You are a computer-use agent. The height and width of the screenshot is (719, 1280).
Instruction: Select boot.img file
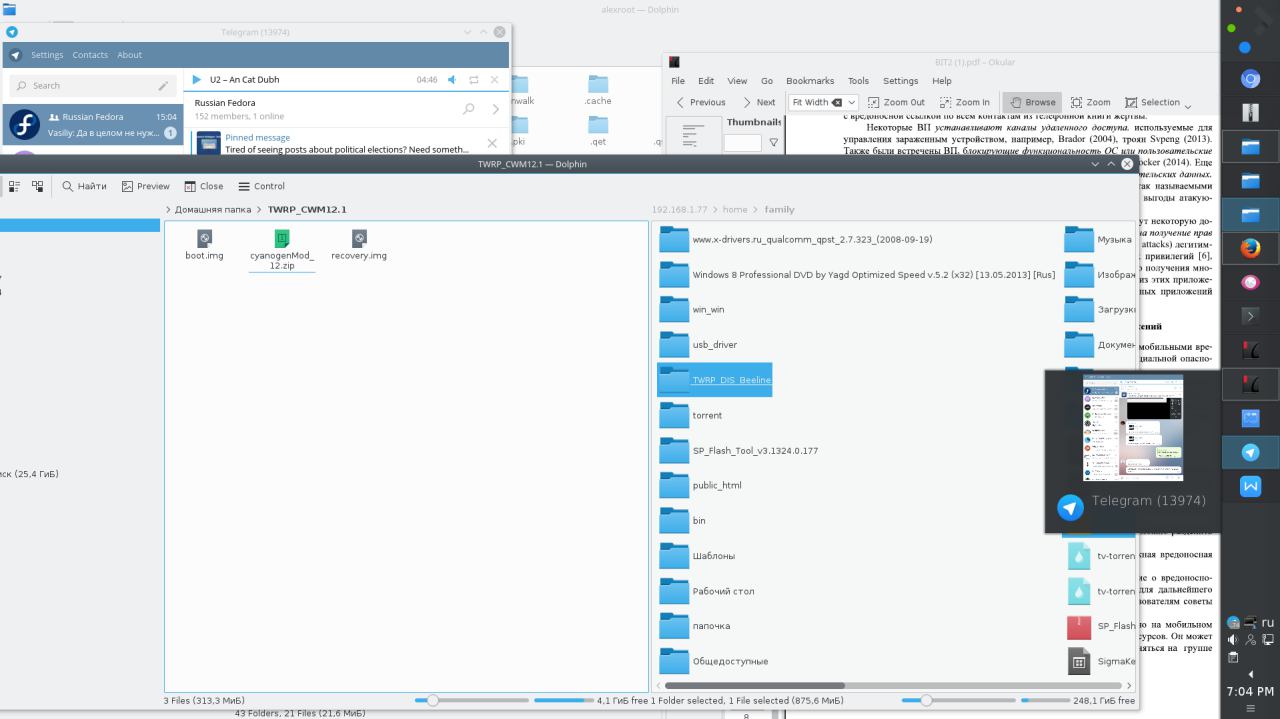[x=204, y=245]
